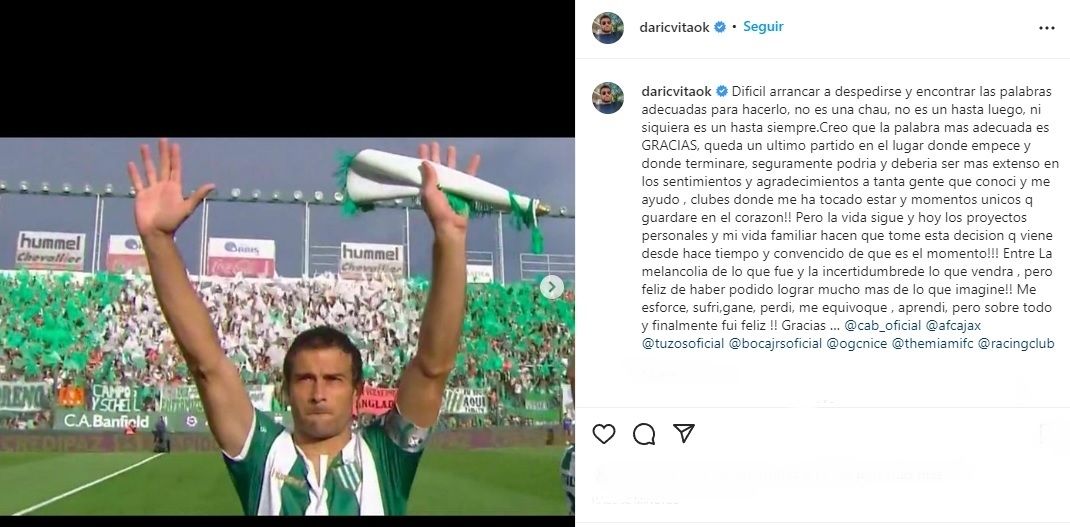The image size is (1070, 527).
Task: Go to the @themiamifc mention
Action: pyautogui.click(x=933, y=343)
